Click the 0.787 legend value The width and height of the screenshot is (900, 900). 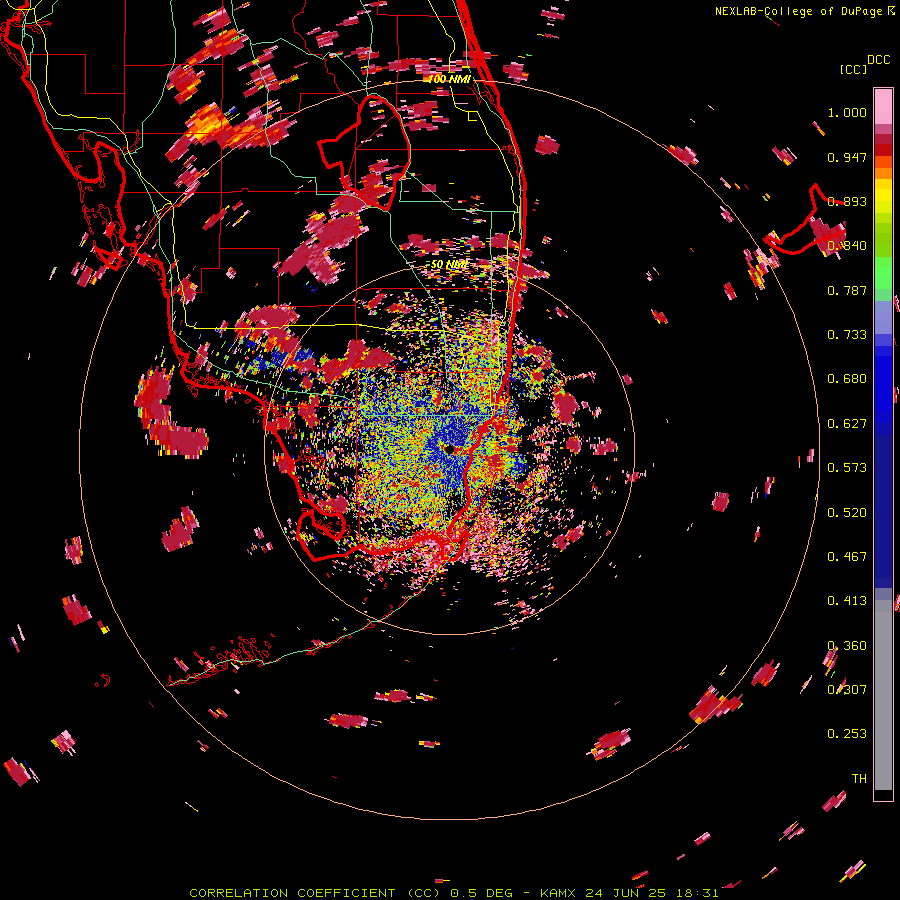click(x=847, y=290)
